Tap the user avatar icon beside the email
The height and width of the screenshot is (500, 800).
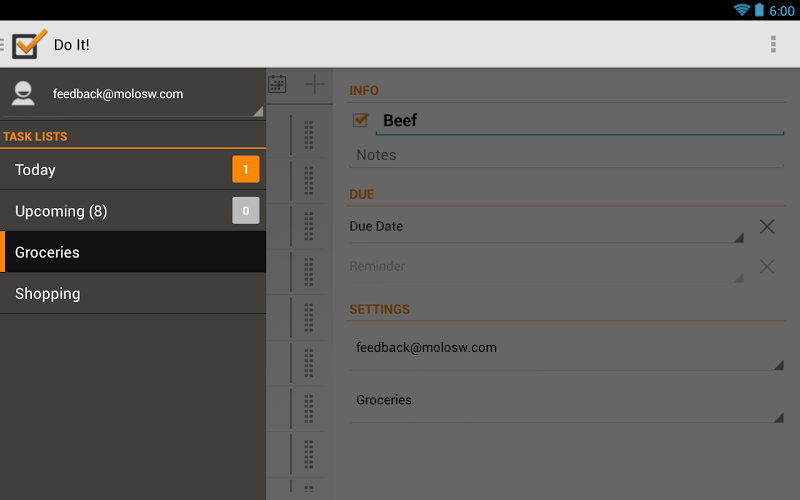23,93
